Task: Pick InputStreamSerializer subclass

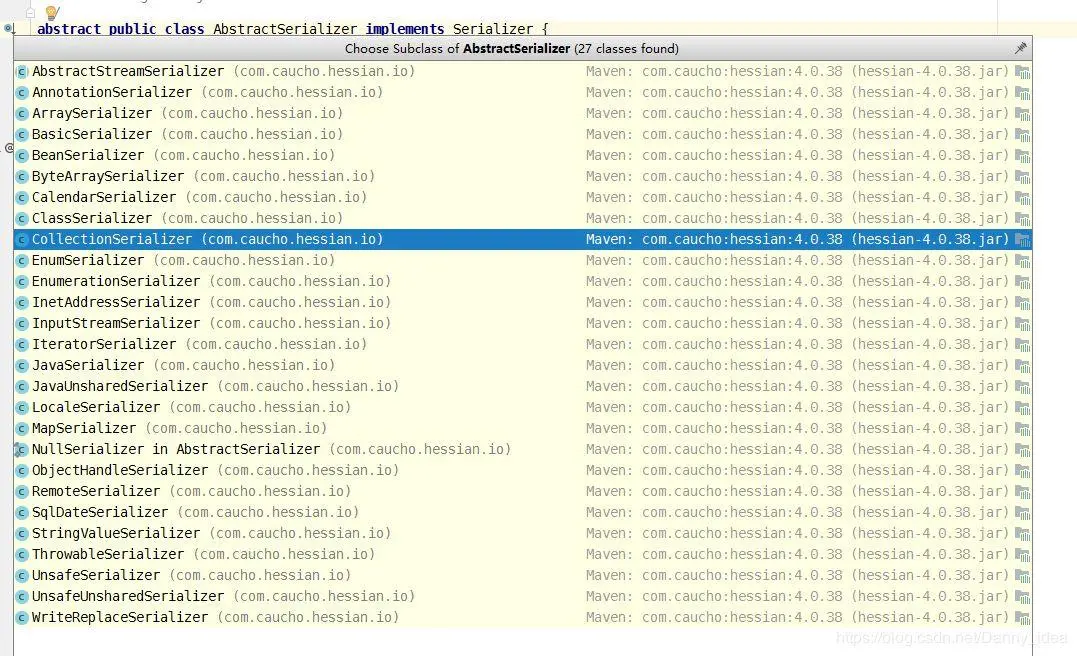Action: pos(523,323)
